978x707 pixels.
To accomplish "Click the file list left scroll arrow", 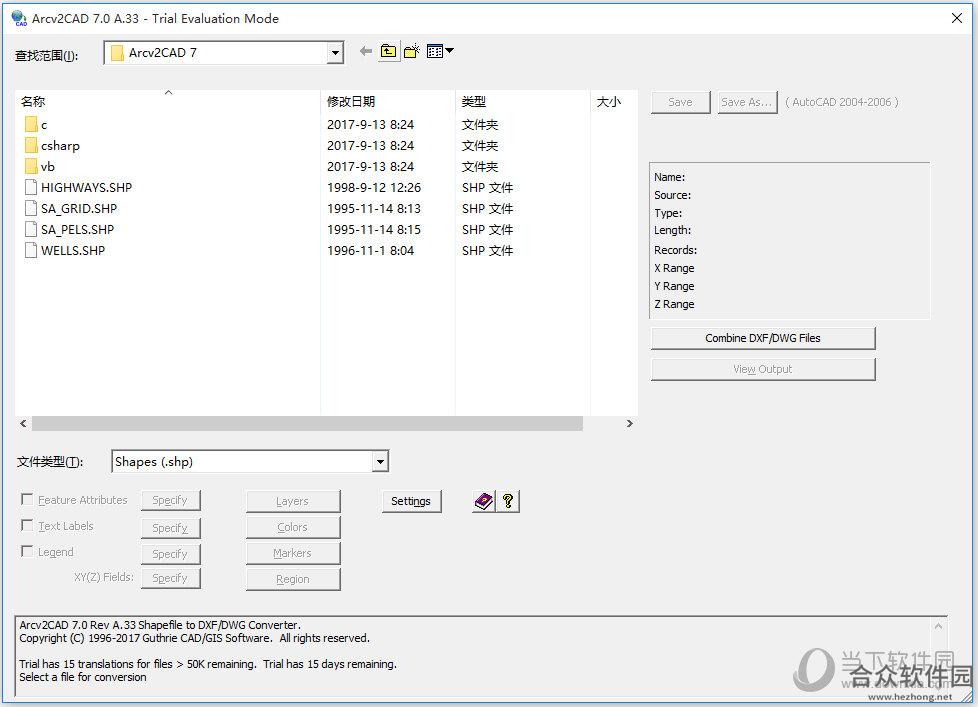I will [x=23, y=424].
